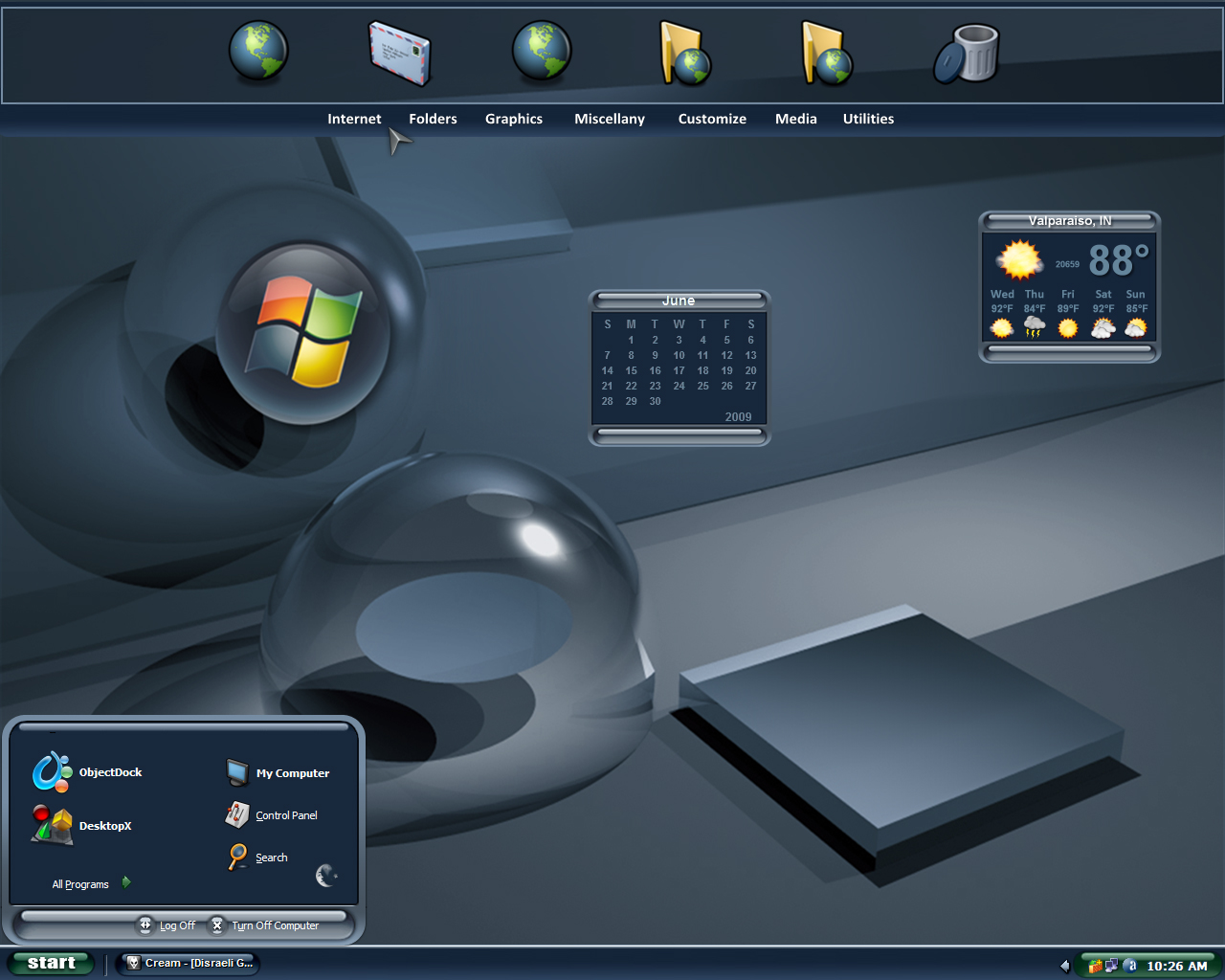
Task: Click the 2009 year on the calendar
Action: click(x=738, y=416)
